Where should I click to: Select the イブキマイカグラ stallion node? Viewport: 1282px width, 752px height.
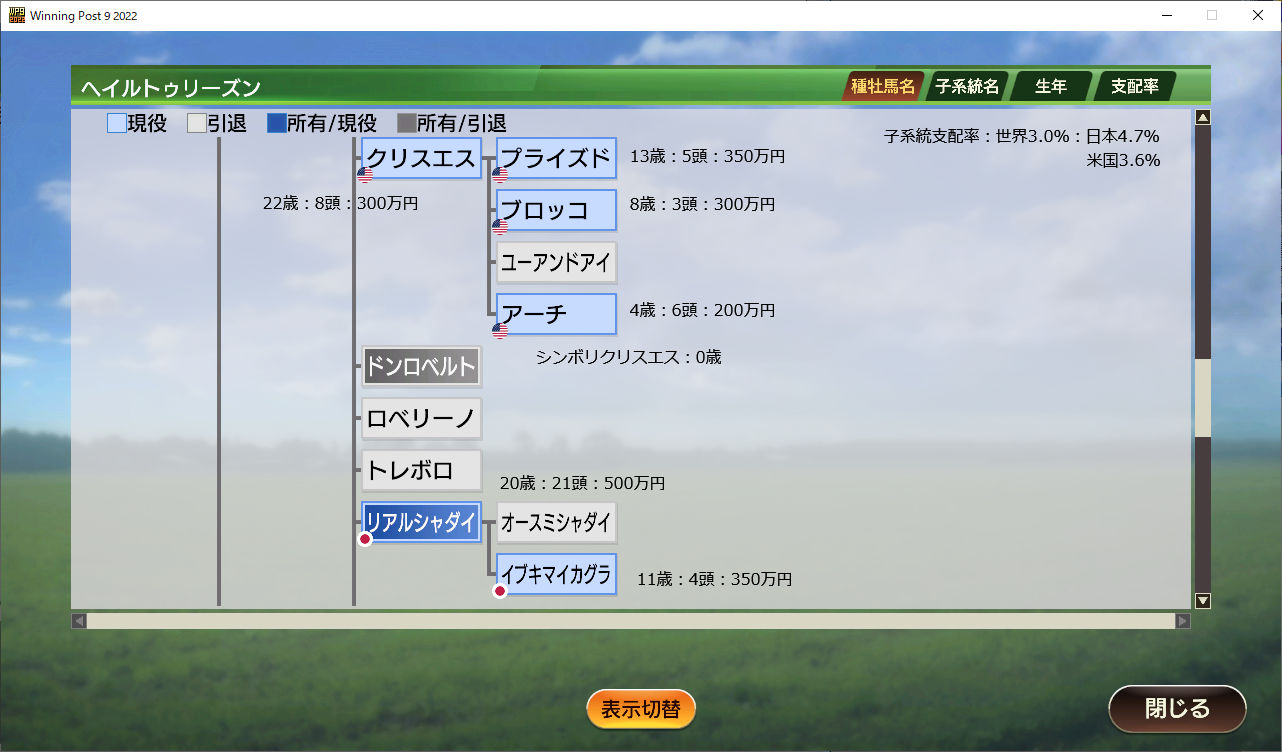[556, 574]
